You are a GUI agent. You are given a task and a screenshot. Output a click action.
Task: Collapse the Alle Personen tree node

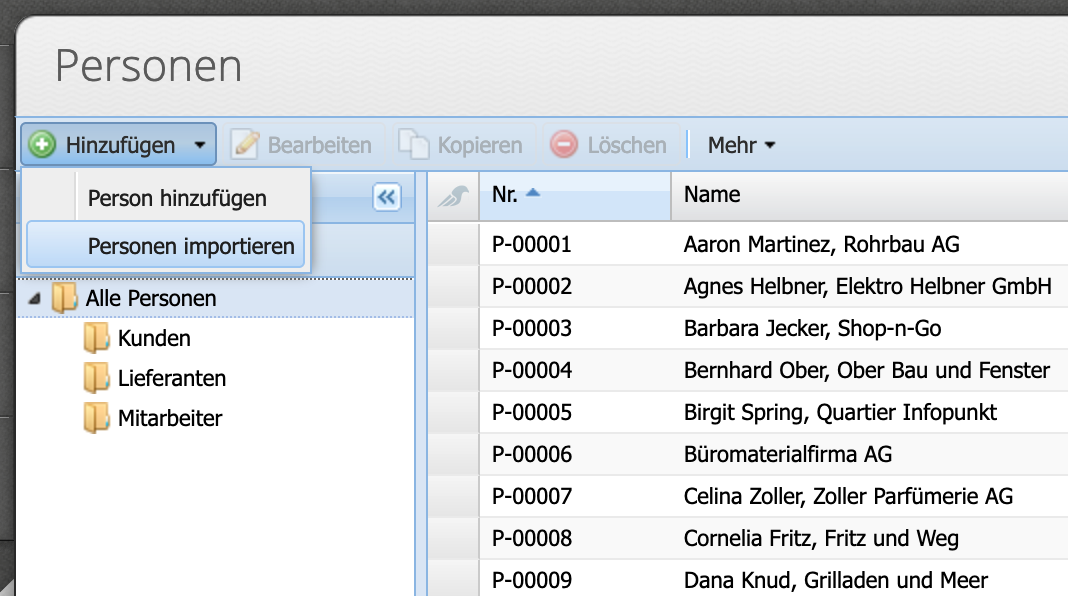(34, 298)
